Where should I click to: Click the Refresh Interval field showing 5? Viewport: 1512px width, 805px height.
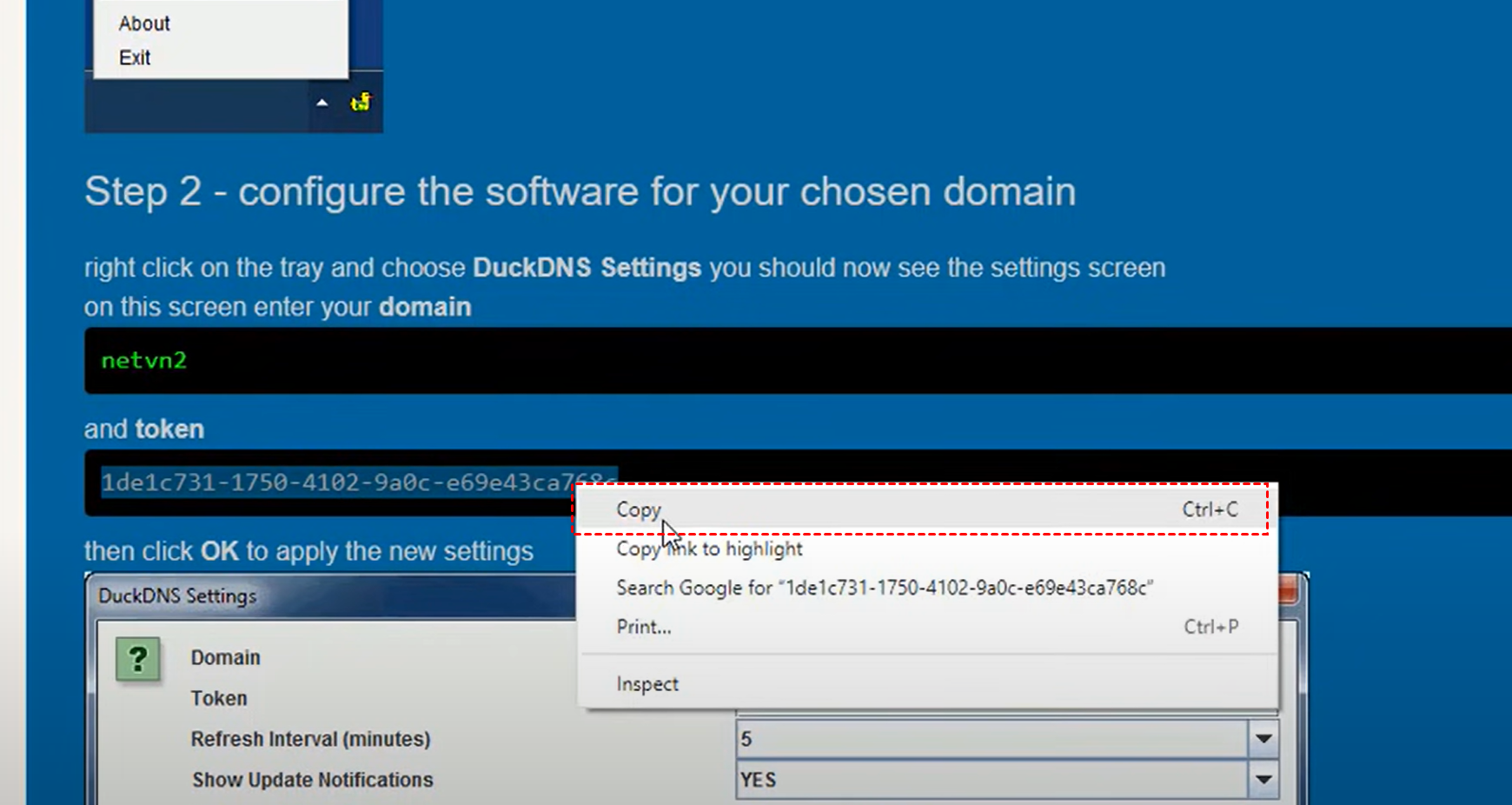point(991,739)
